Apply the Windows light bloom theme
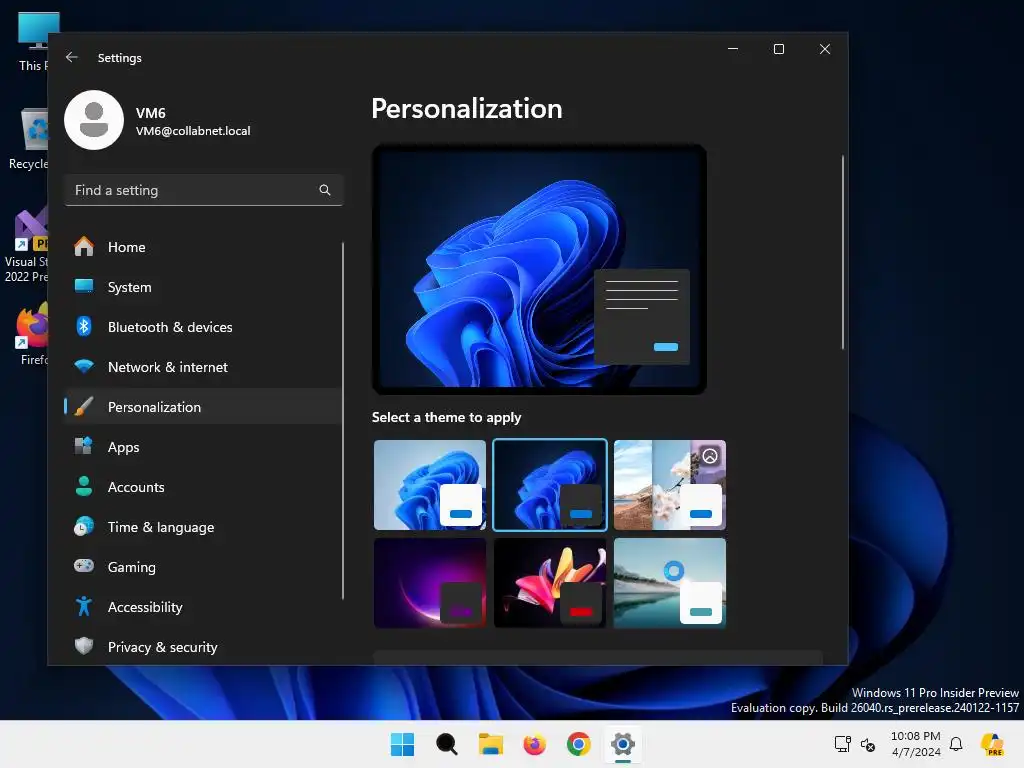This screenshot has width=1024, height=768. click(x=430, y=485)
